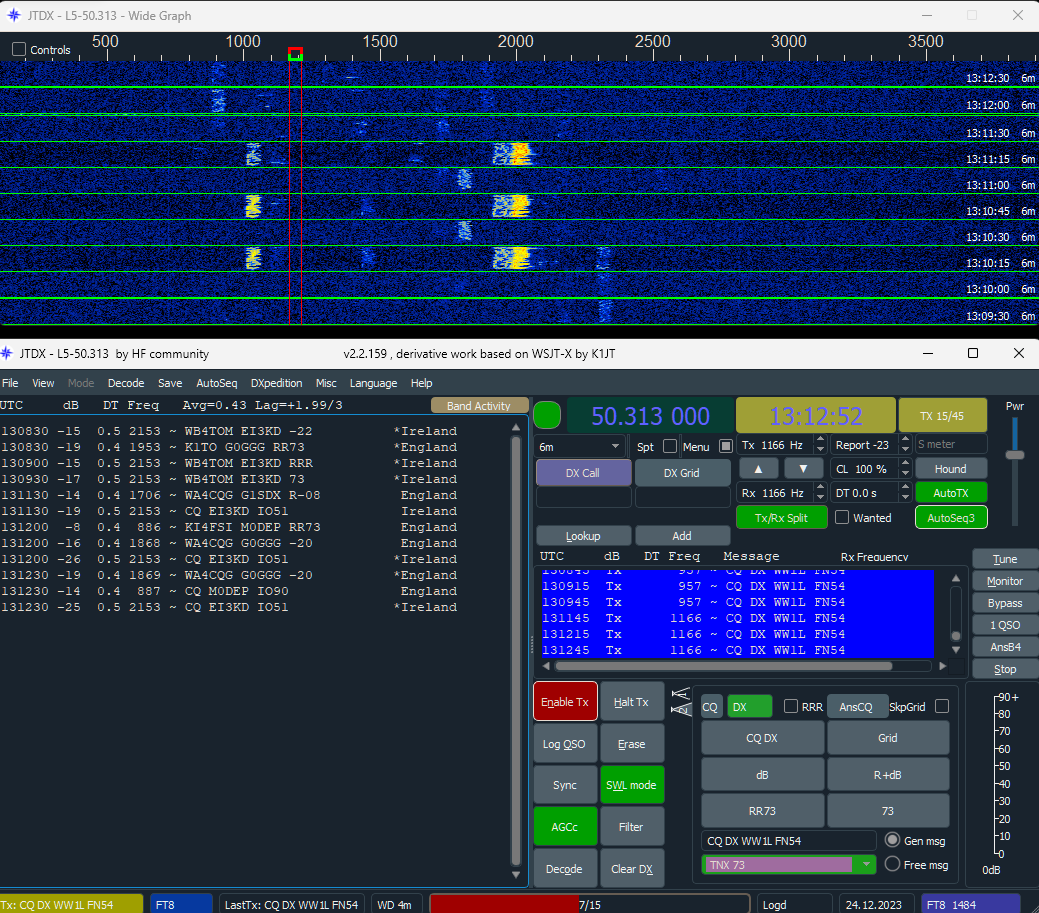1039x913 pixels.
Task: Click the RR73 message button
Action: 762,810
